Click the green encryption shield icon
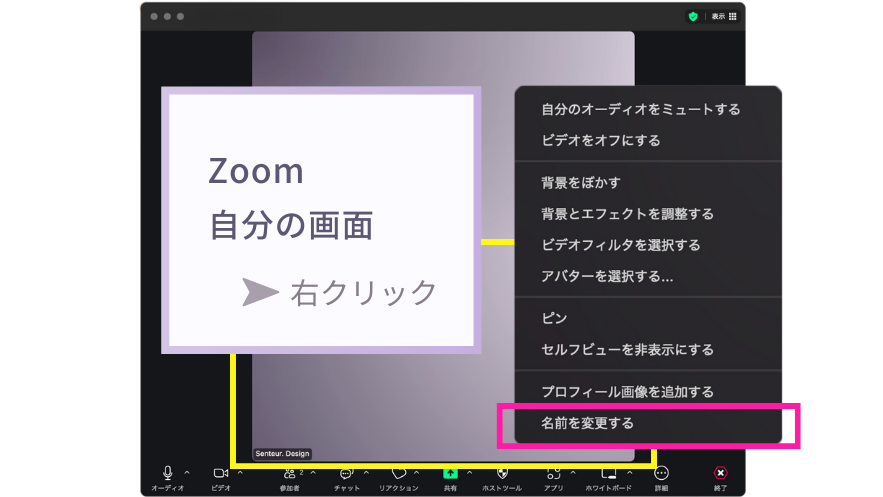The width and height of the screenshot is (883, 497). pyautogui.click(x=693, y=16)
